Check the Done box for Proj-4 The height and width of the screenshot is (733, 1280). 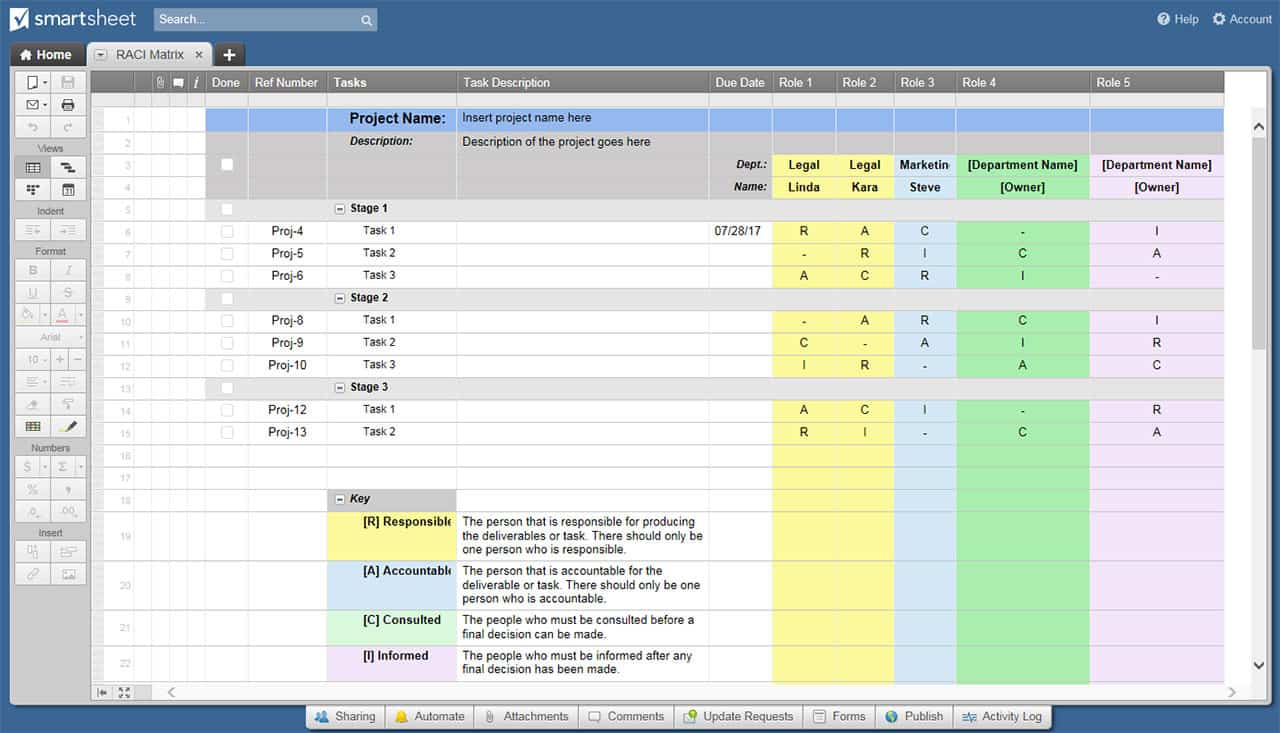(227, 231)
